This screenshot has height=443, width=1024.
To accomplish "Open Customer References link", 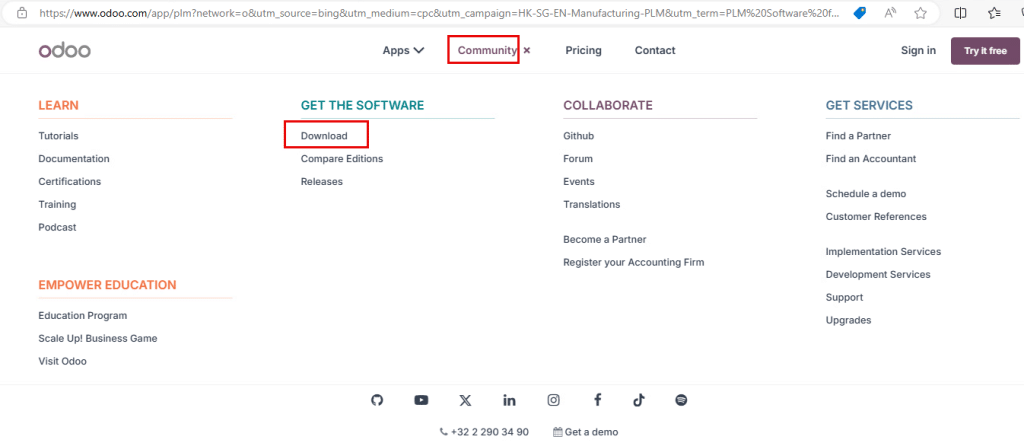I will 876,217.
